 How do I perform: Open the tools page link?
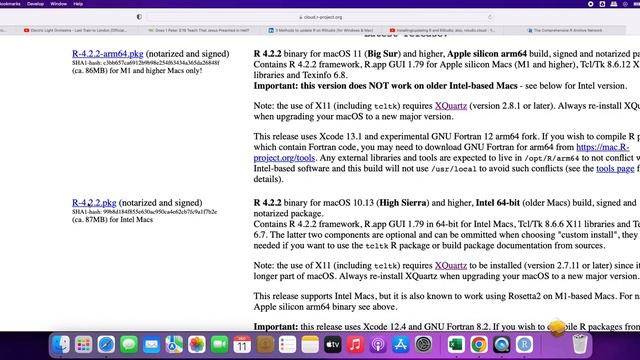click(x=615, y=169)
